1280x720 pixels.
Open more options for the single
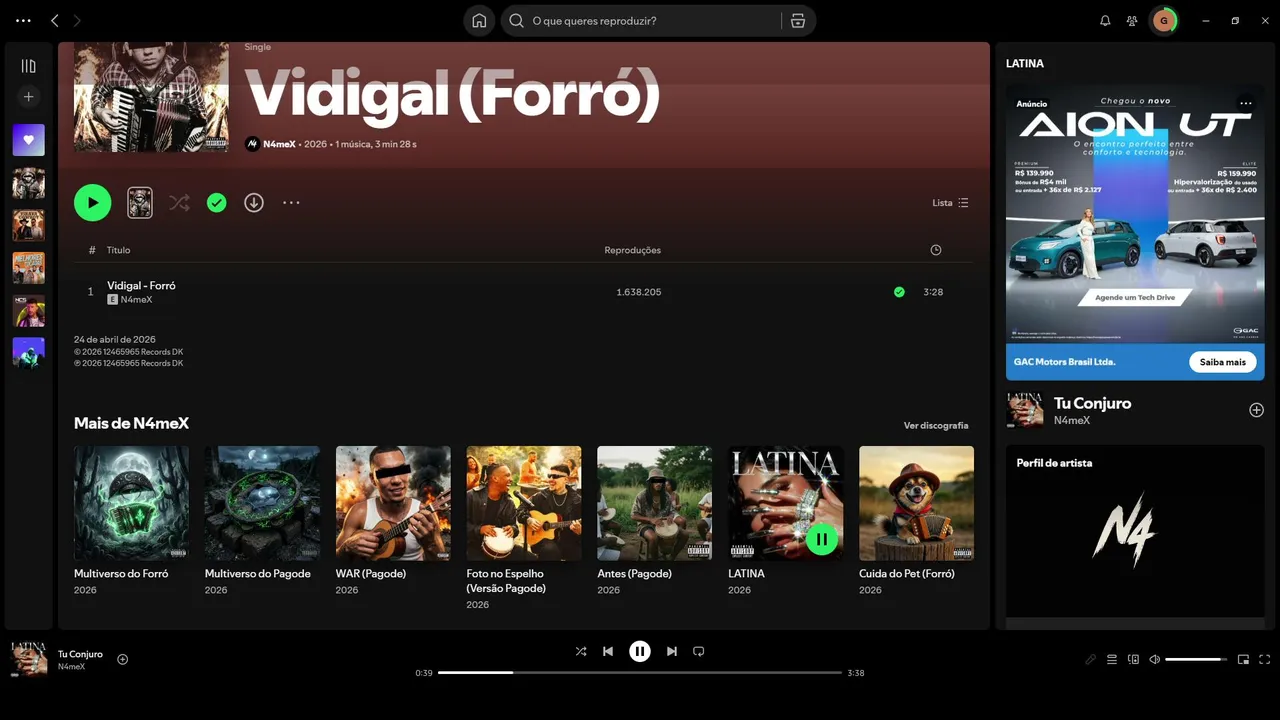click(291, 203)
